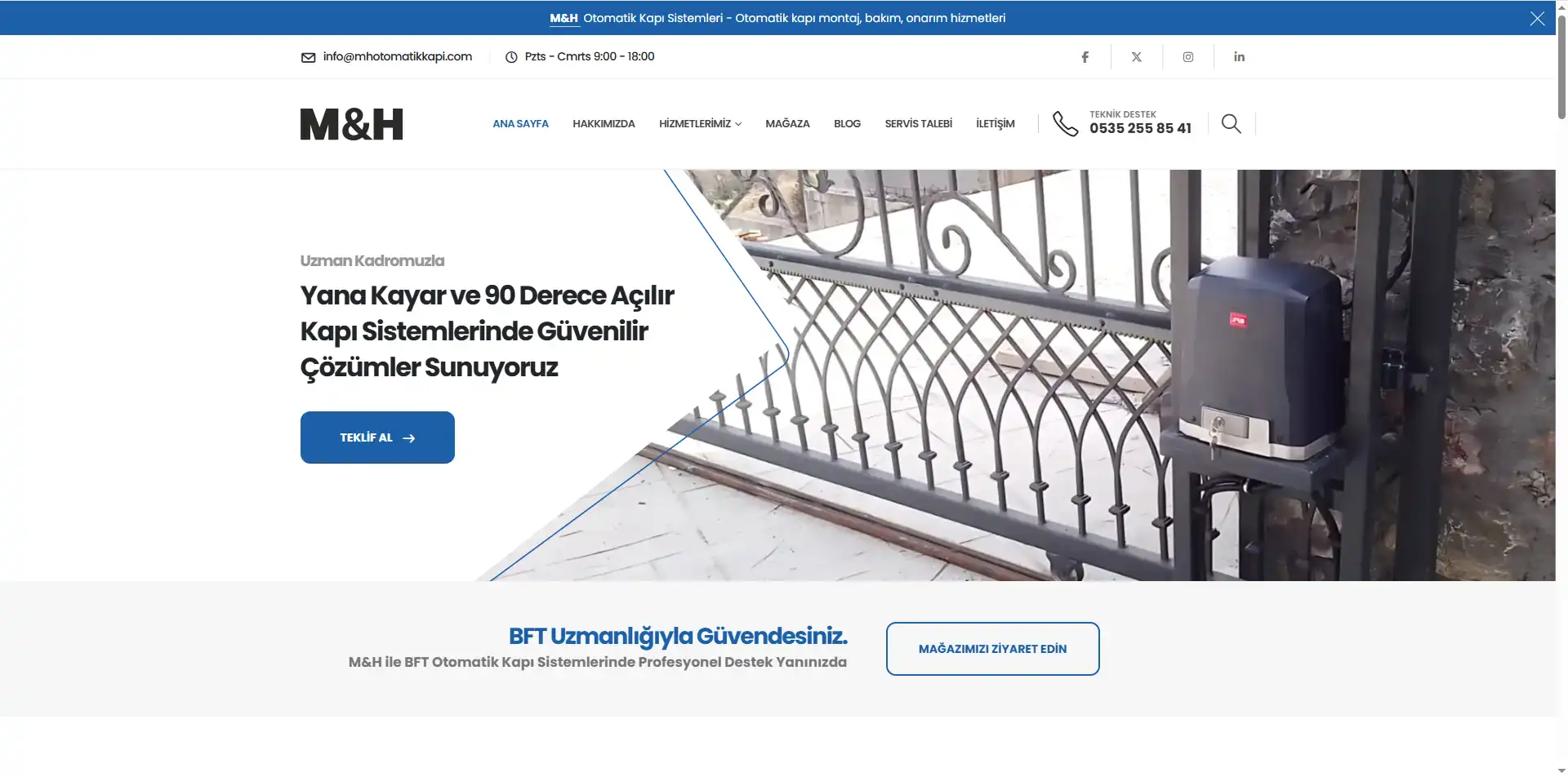The width and height of the screenshot is (1568, 777).
Task: Open the X (Twitter) social icon
Action: 1136,57
